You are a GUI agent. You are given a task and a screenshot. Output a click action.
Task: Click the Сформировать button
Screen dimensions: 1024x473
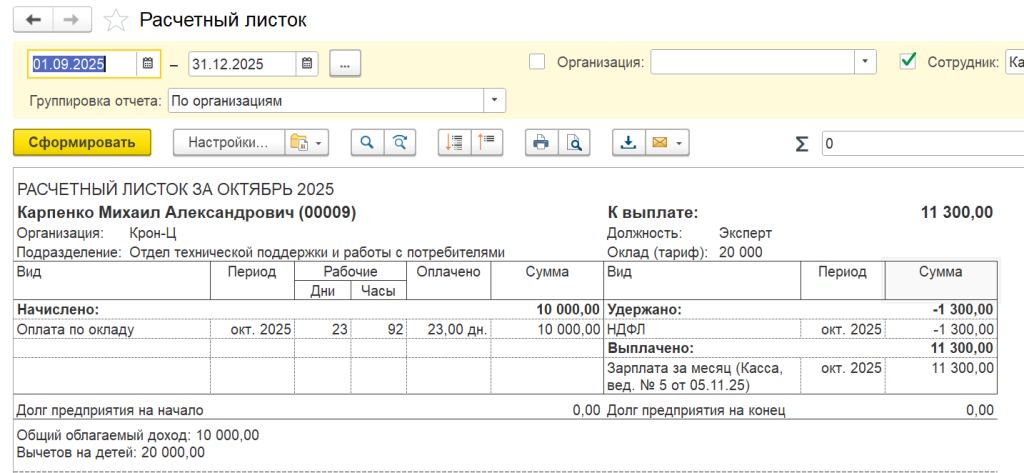coord(82,142)
